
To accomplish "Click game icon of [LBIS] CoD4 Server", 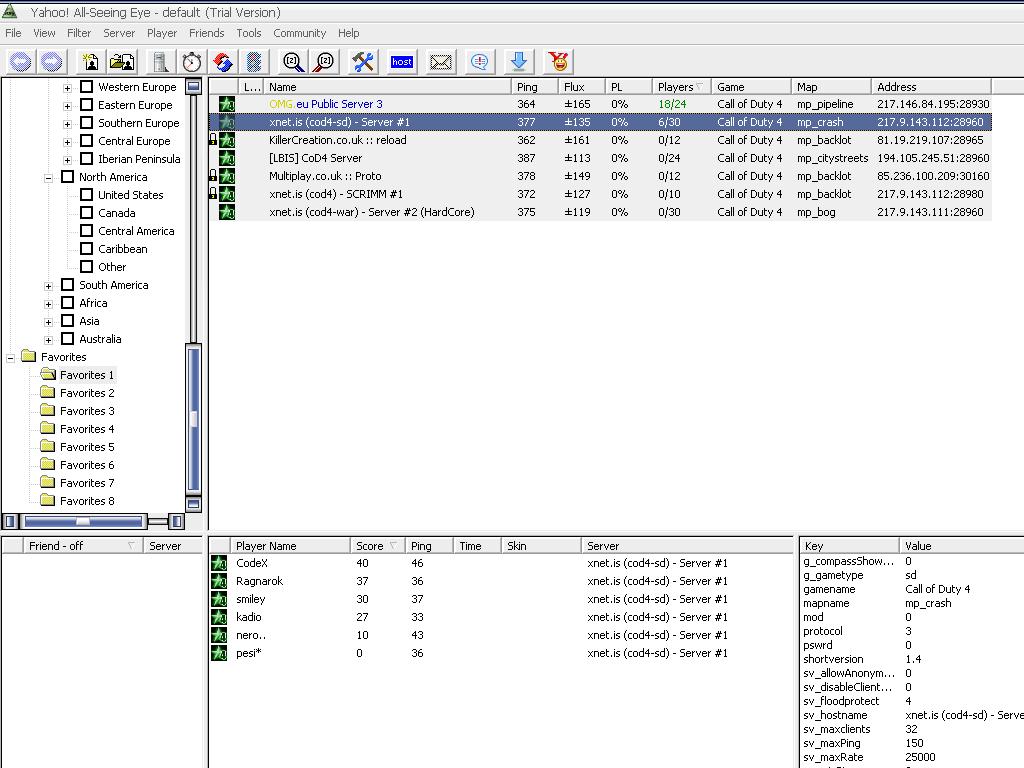I will tap(227, 158).
